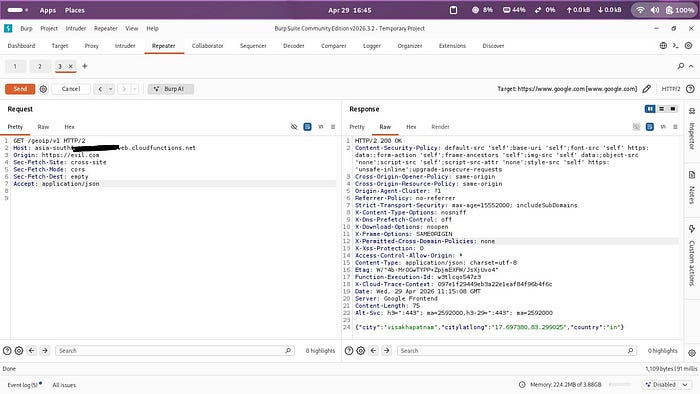Click the Wi-Fi network icon
The height and width of the screenshot is (394, 700).
tap(640, 10)
